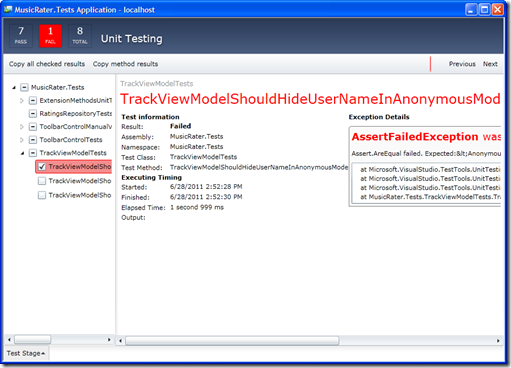Check the second TrackViewModelSho test checkbox

[42, 181]
